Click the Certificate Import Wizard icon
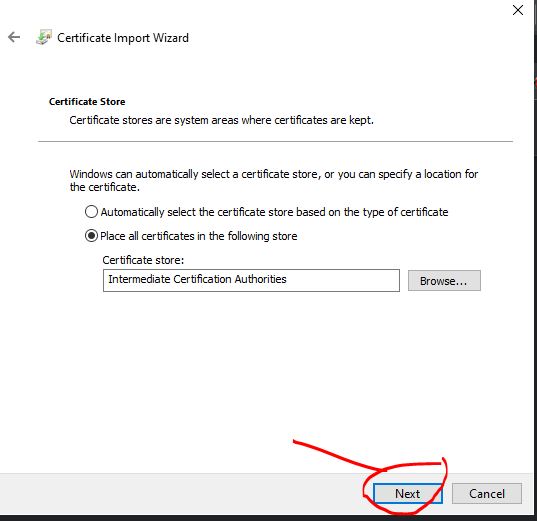This screenshot has height=521, width=537. pos(44,37)
